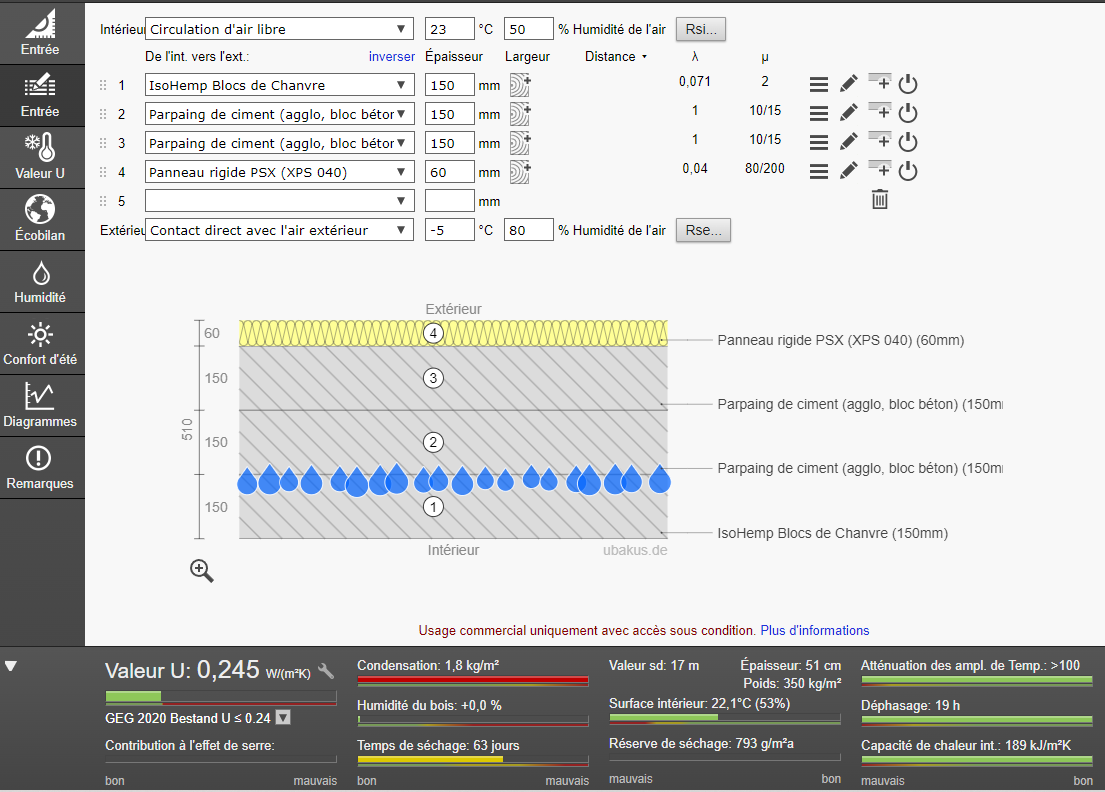Toggle power for IsoHemp Blocs layer
This screenshot has height=792, width=1105.
pyautogui.click(x=908, y=84)
